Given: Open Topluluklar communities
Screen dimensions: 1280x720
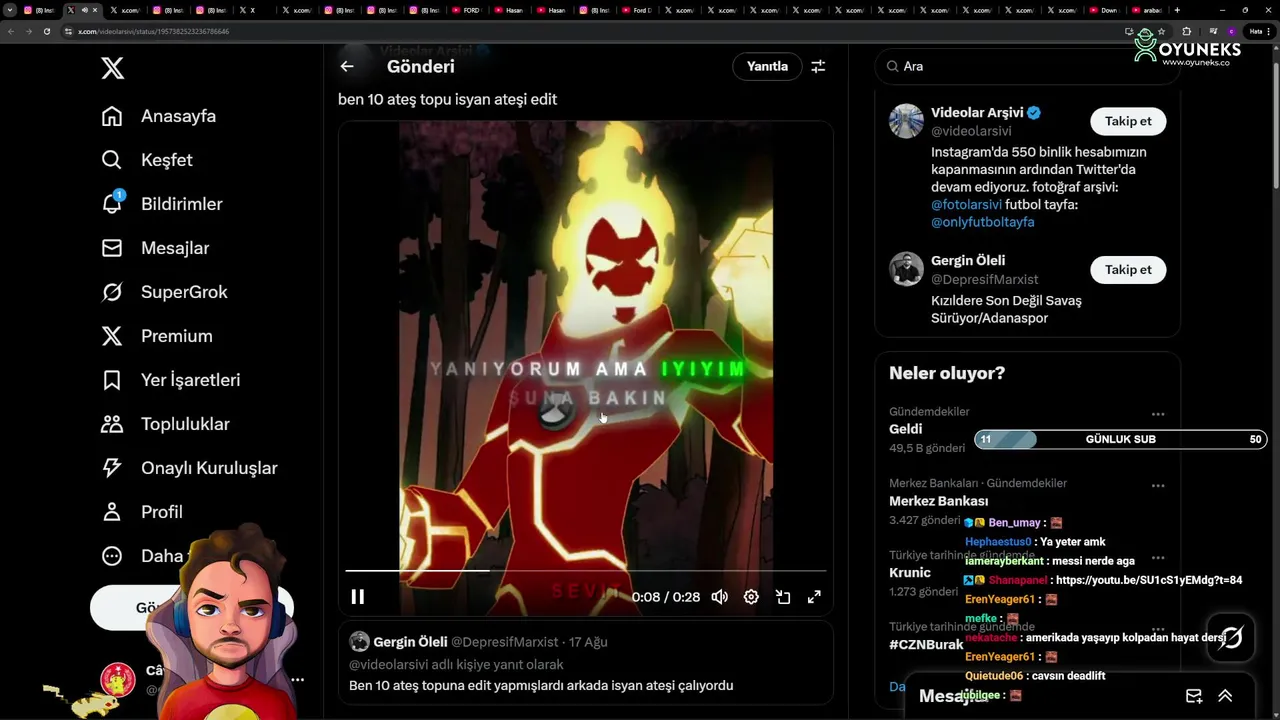Looking at the screenshot, I should [x=166, y=424].
